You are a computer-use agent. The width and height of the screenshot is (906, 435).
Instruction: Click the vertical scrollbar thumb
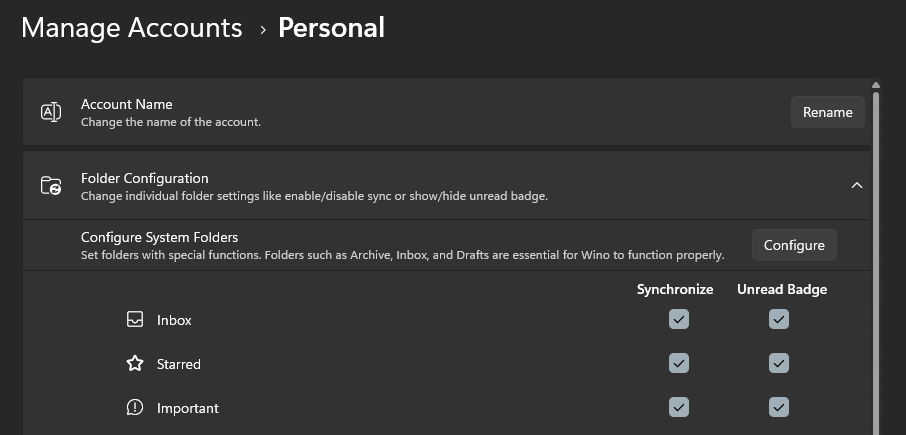coord(875,263)
